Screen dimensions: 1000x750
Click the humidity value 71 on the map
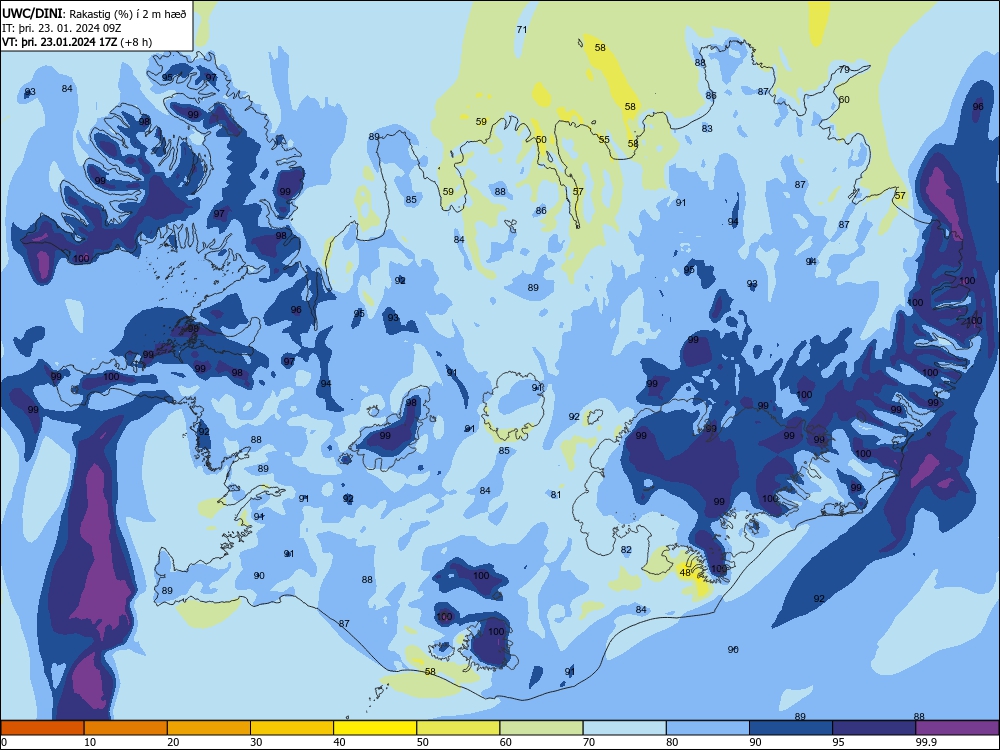(x=522, y=29)
